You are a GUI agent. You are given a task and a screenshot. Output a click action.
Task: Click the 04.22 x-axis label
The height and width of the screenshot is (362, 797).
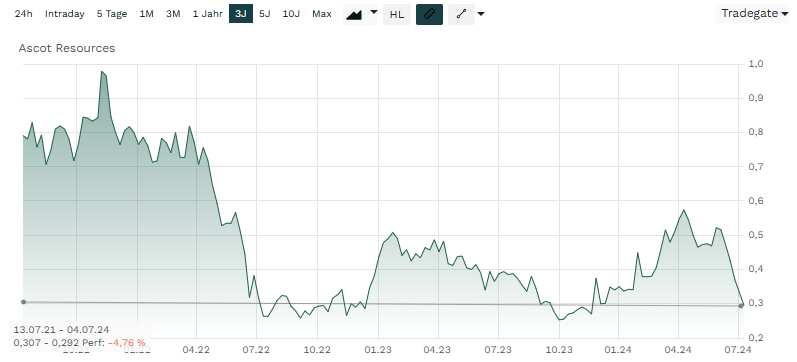196,350
